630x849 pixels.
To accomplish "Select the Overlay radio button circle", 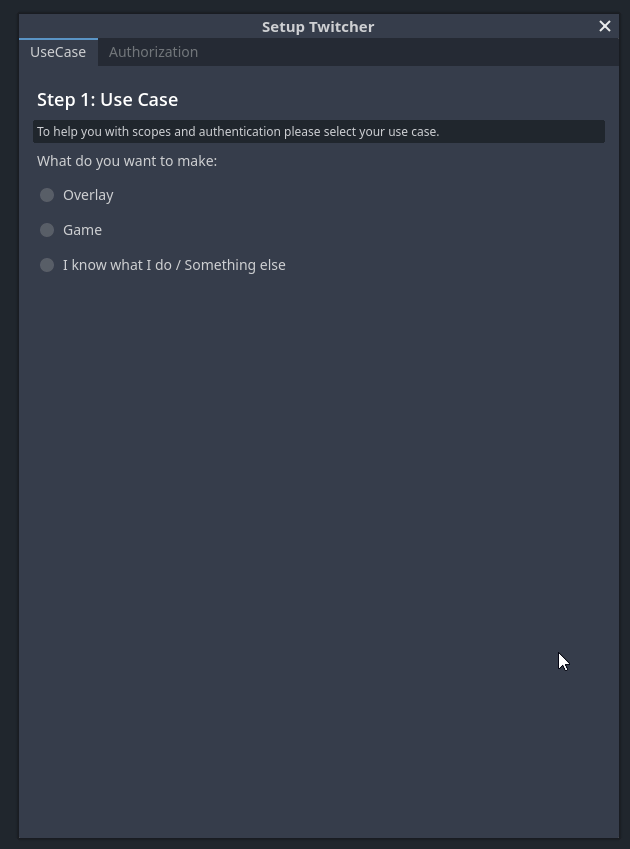I will point(47,195).
